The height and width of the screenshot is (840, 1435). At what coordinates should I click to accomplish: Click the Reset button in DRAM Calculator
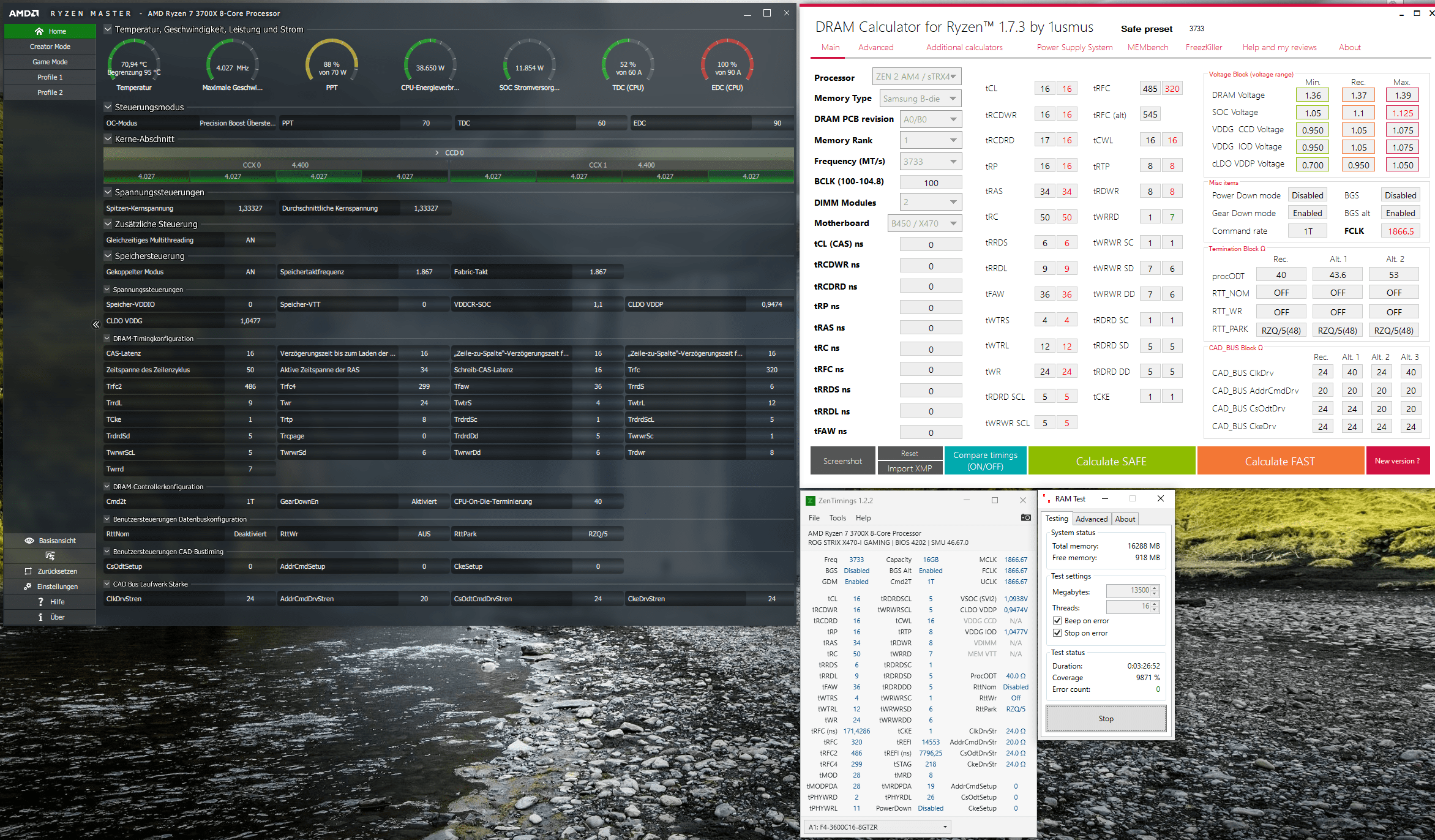pyautogui.click(x=910, y=453)
